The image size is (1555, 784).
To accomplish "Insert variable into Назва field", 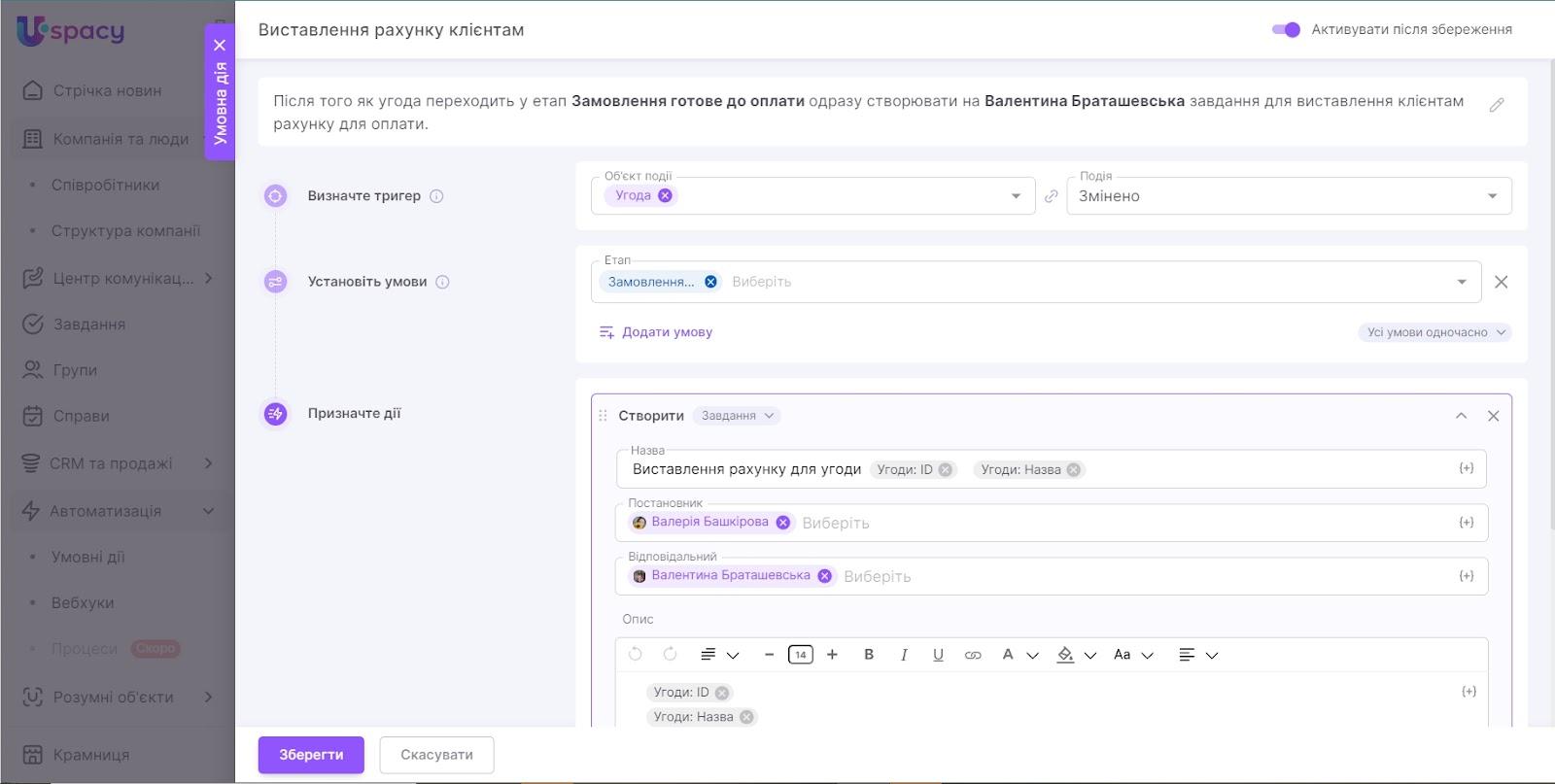I will (x=1467, y=468).
